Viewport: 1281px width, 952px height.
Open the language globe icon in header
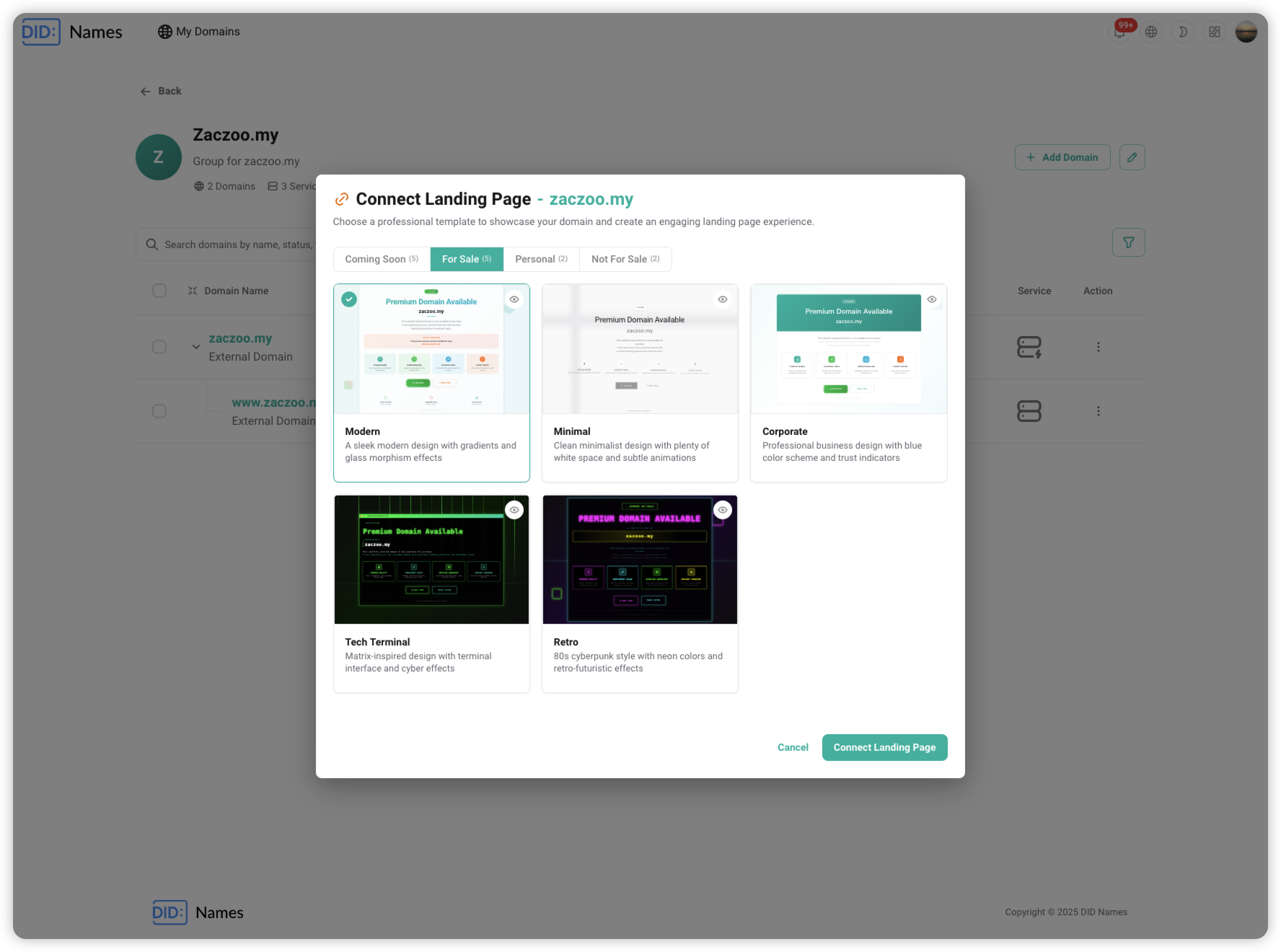click(x=1151, y=32)
